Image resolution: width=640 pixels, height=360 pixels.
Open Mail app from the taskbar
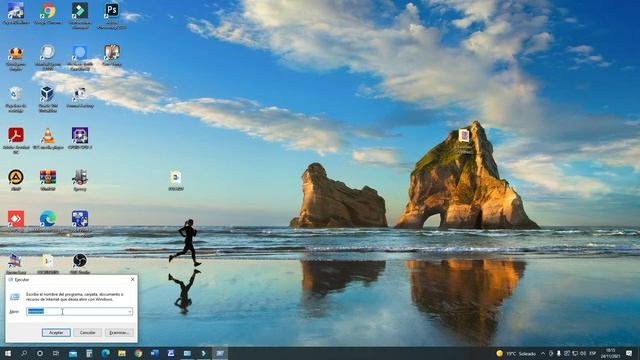point(73,354)
